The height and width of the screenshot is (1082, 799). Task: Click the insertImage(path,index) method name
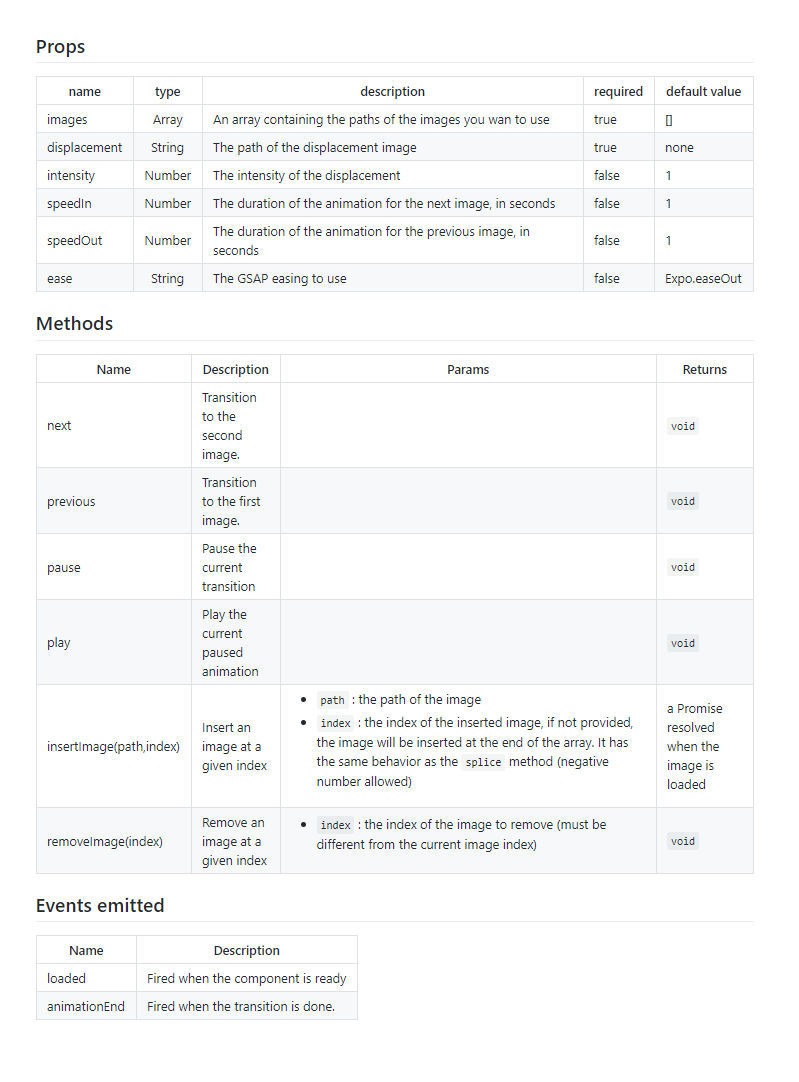[x=113, y=747]
